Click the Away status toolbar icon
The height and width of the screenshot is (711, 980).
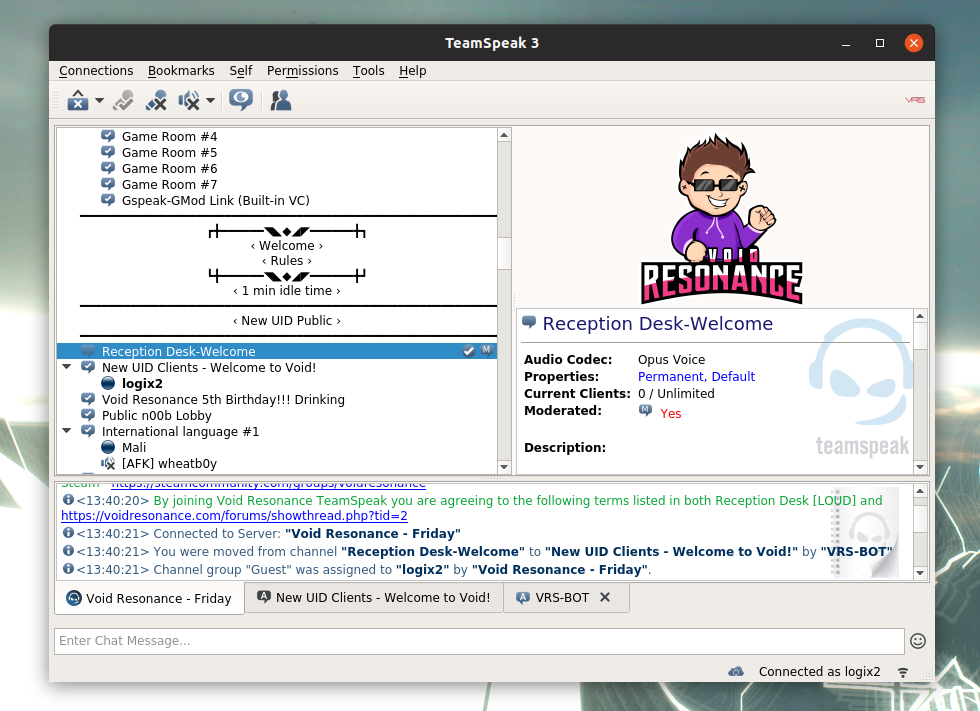(x=78, y=100)
